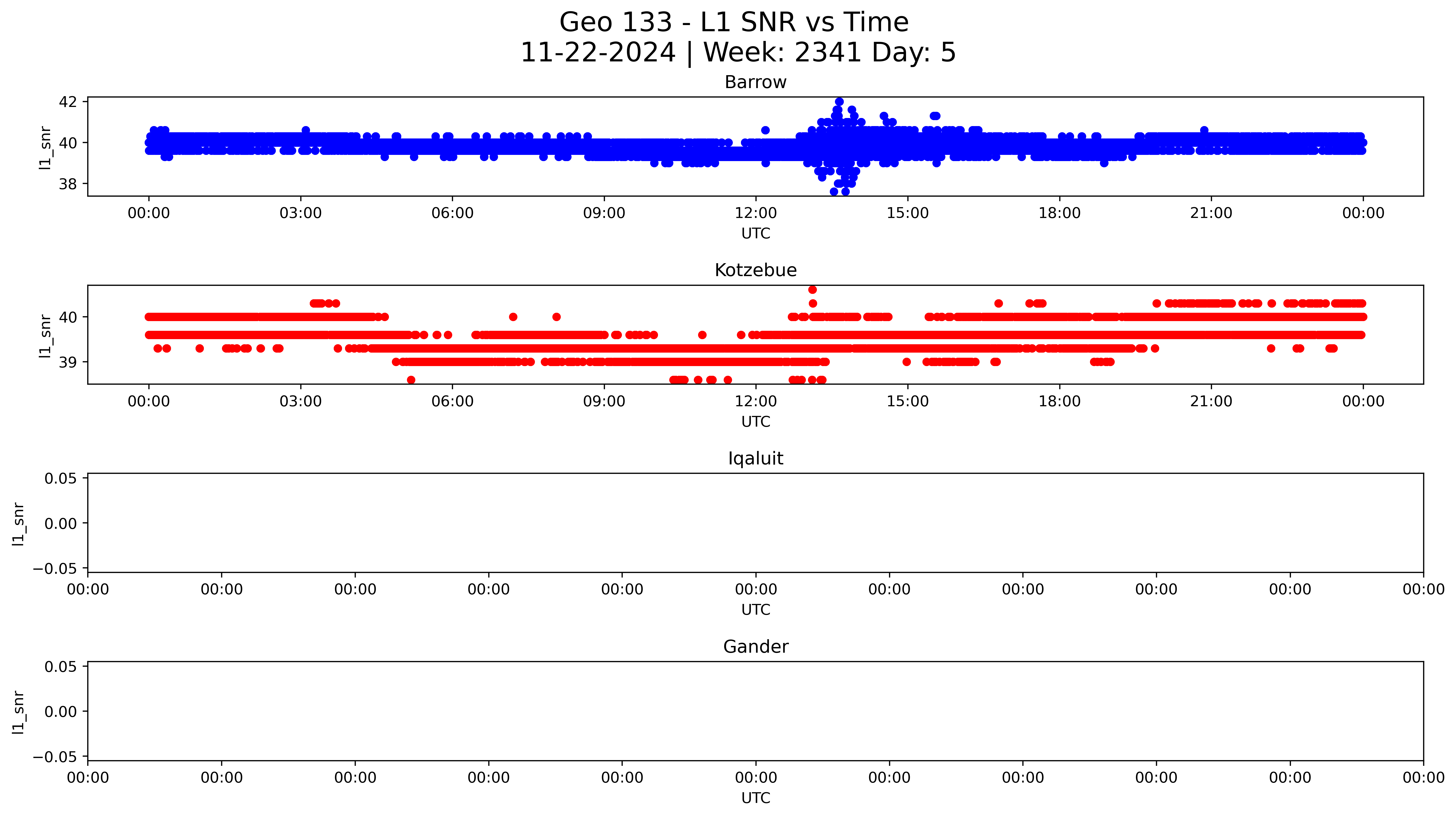
Task: Click the l1_snr axis label of Iqaluit plot
Action: (x=18, y=524)
